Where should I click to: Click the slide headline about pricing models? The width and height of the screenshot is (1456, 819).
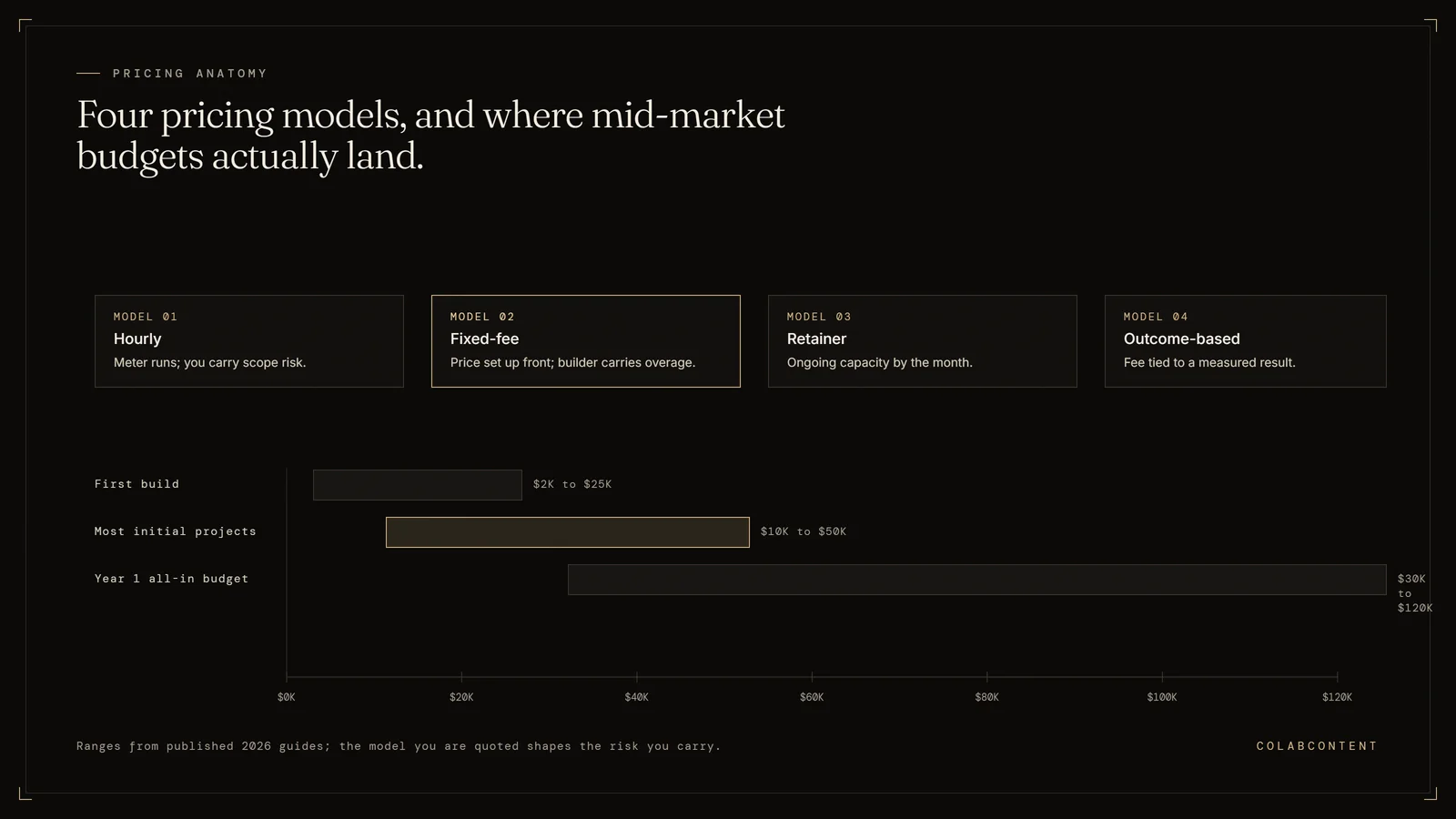430,136
